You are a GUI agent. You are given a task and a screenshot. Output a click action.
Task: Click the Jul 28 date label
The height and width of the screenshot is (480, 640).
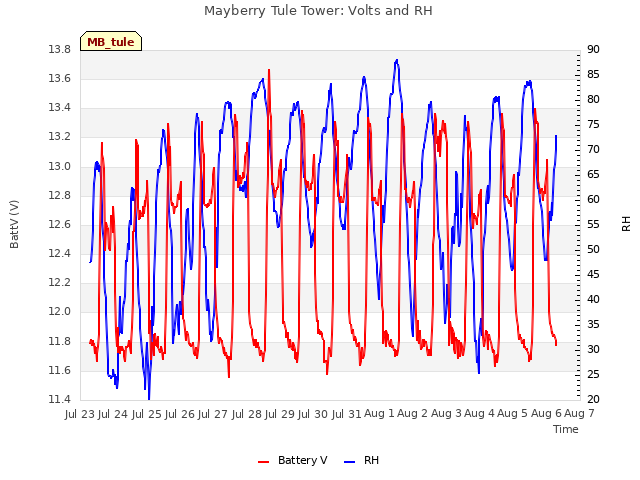tap(247, 414)
